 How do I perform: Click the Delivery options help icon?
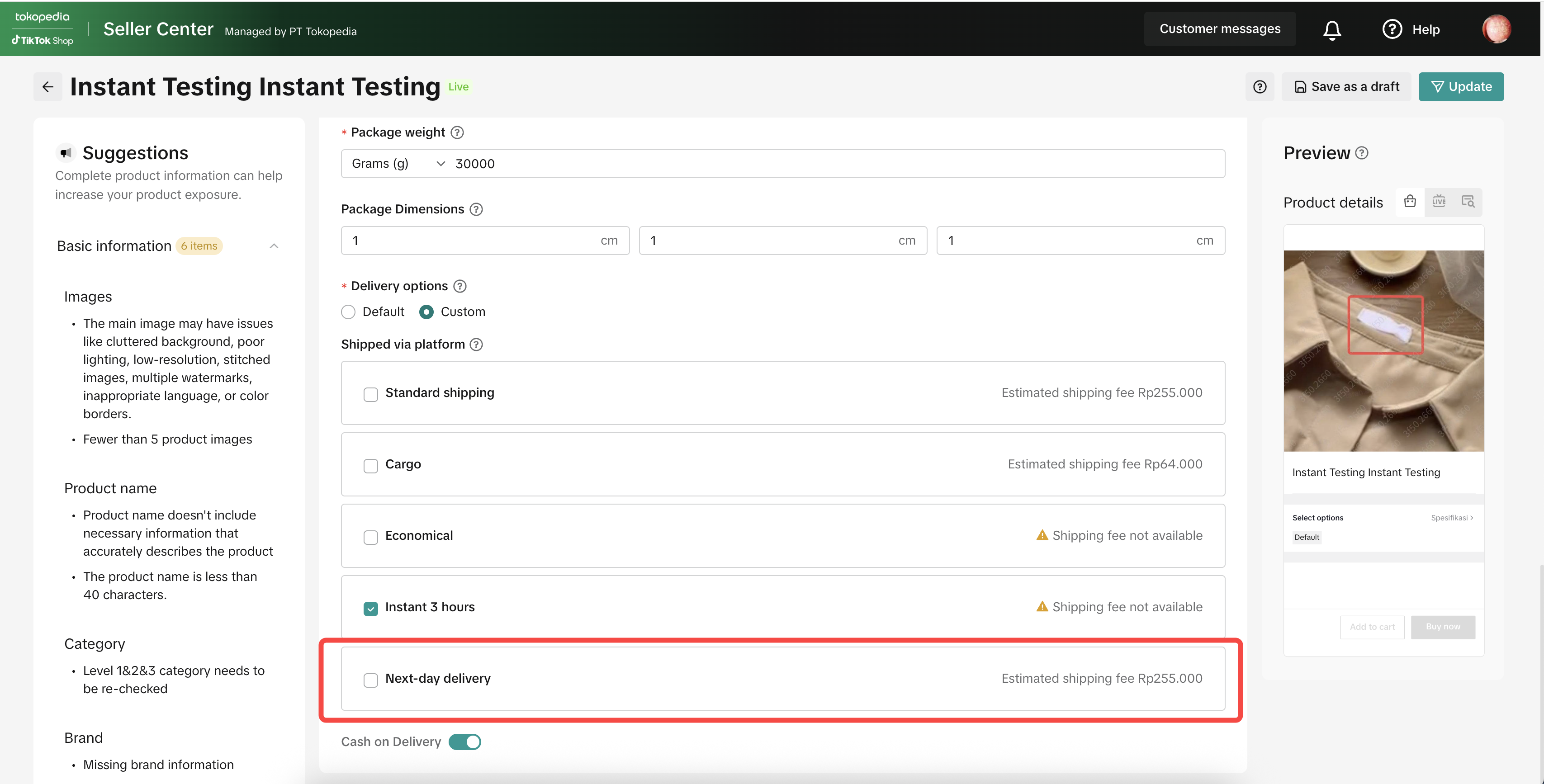click(x=460, y=287)
